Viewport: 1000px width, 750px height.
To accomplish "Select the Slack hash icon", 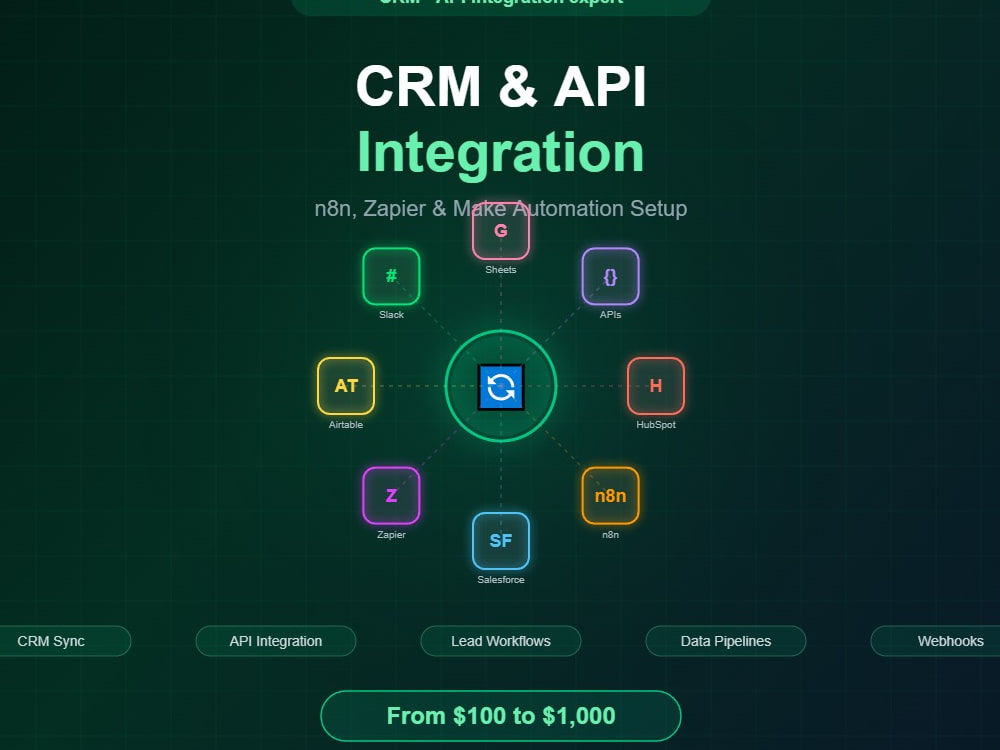I will click(391, 276).
